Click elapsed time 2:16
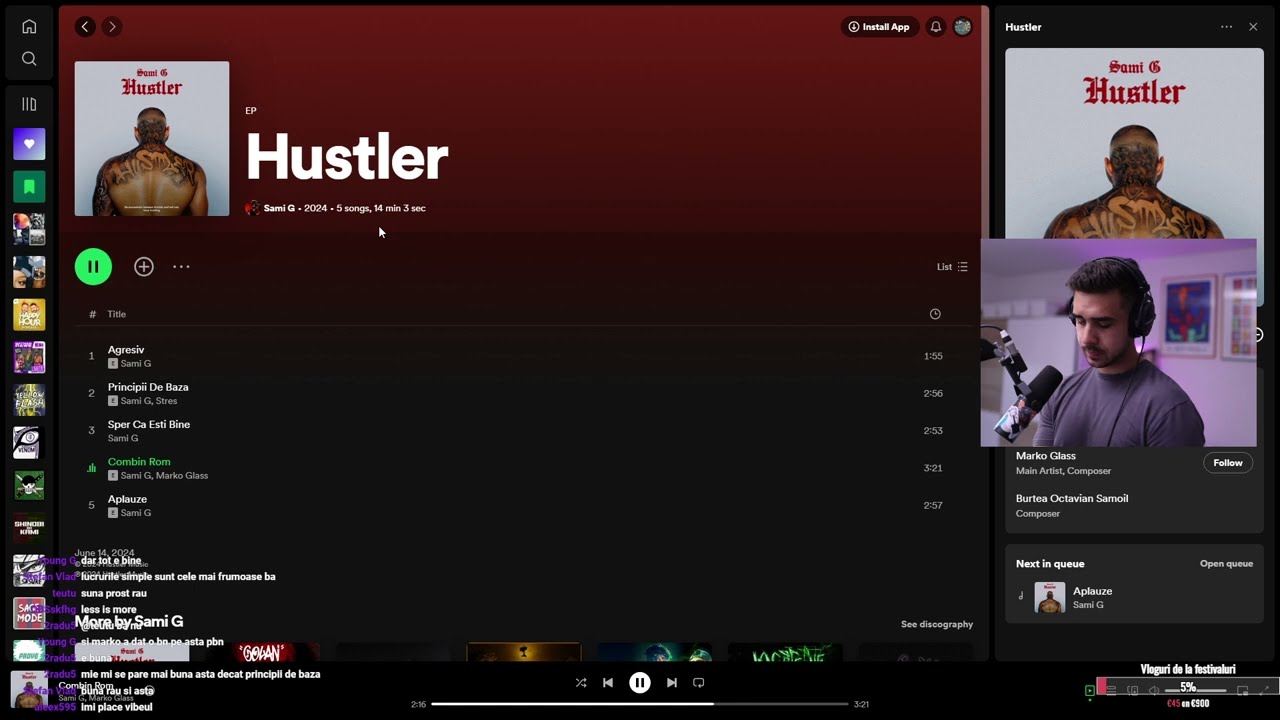The width and height of the screenshot is (1280, 720). click(418, 704)
